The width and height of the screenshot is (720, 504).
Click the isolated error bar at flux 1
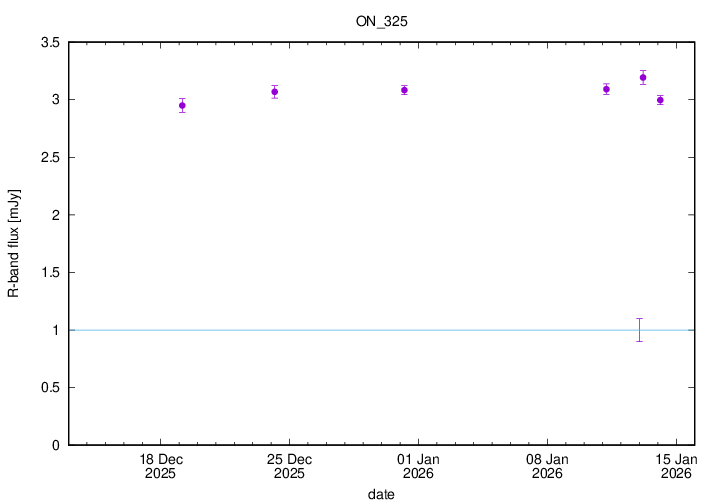(x=639, y=330)
